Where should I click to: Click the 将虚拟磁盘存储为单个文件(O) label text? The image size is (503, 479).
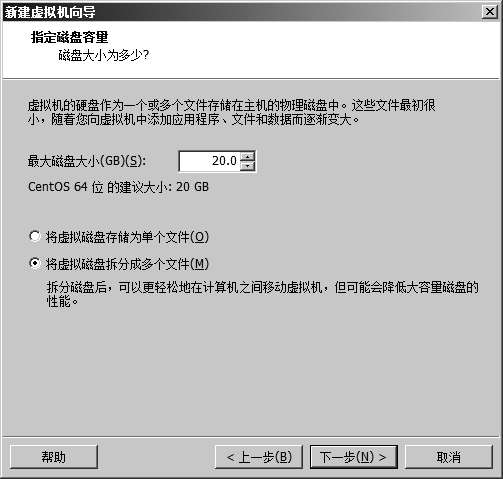127,237
